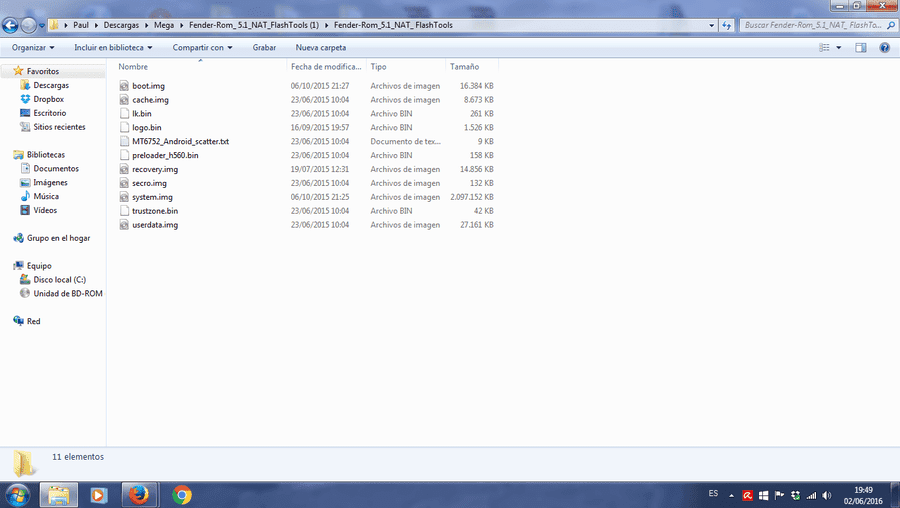Open Música library
Screen dimensions: 900x508
[x=46, y=196]
